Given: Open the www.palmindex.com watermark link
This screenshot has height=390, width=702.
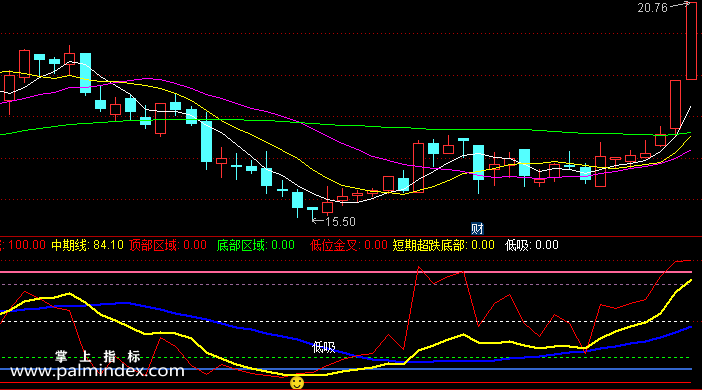Looking at the screenshot, I should pos(97,371).
